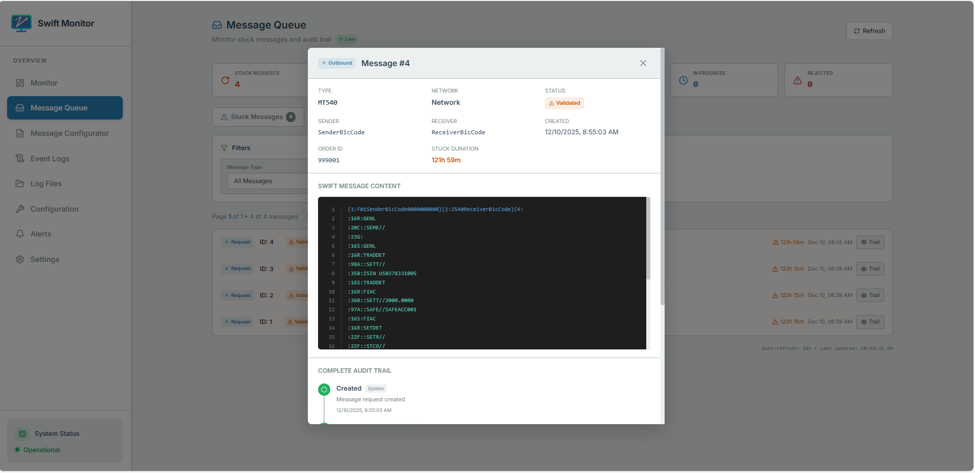Open Settings in sidebar

[65, 259]
